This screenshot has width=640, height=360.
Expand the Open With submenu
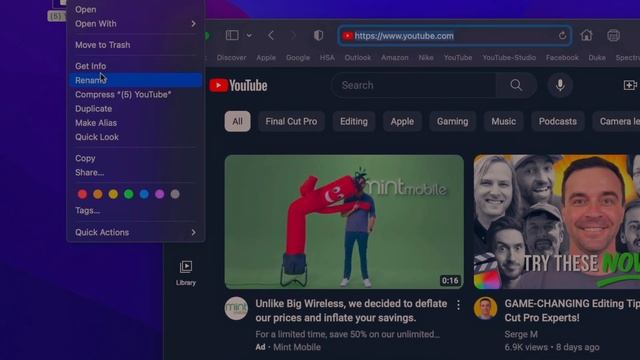tap(136, 24)
